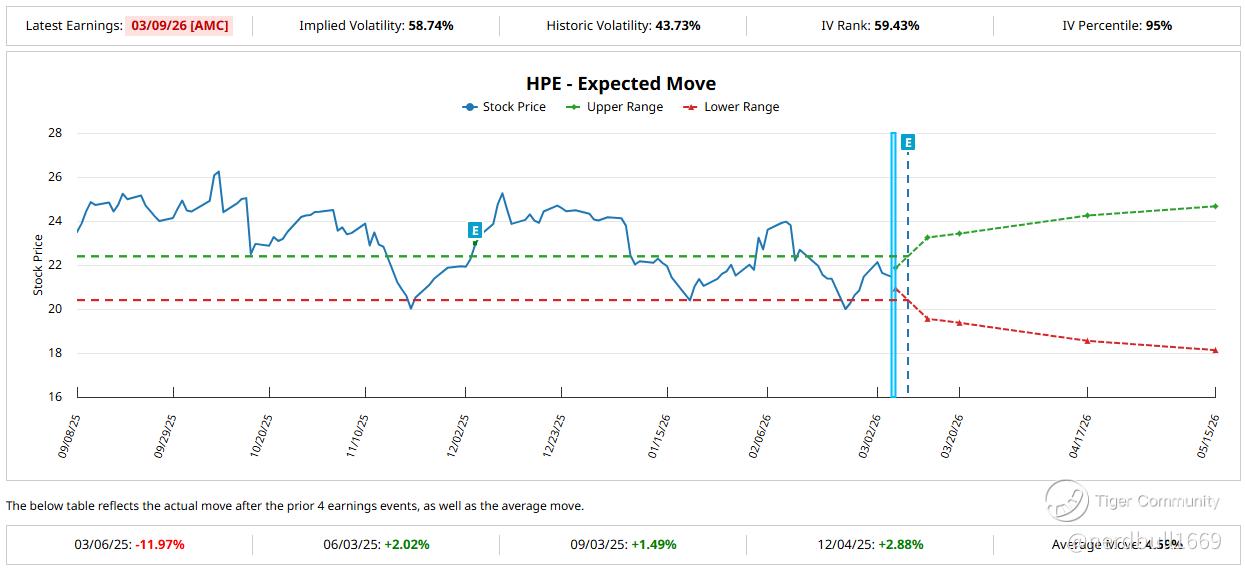Select the 12/04/25 +2.88% earnings move
The height and width of the screenshot is (569, 1245).
[869, 545]
